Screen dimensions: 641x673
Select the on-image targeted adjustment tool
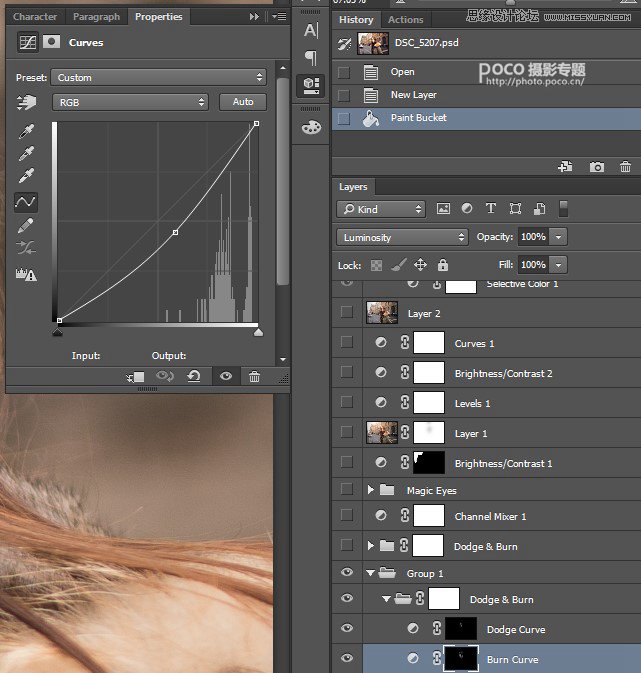point(25,102)
